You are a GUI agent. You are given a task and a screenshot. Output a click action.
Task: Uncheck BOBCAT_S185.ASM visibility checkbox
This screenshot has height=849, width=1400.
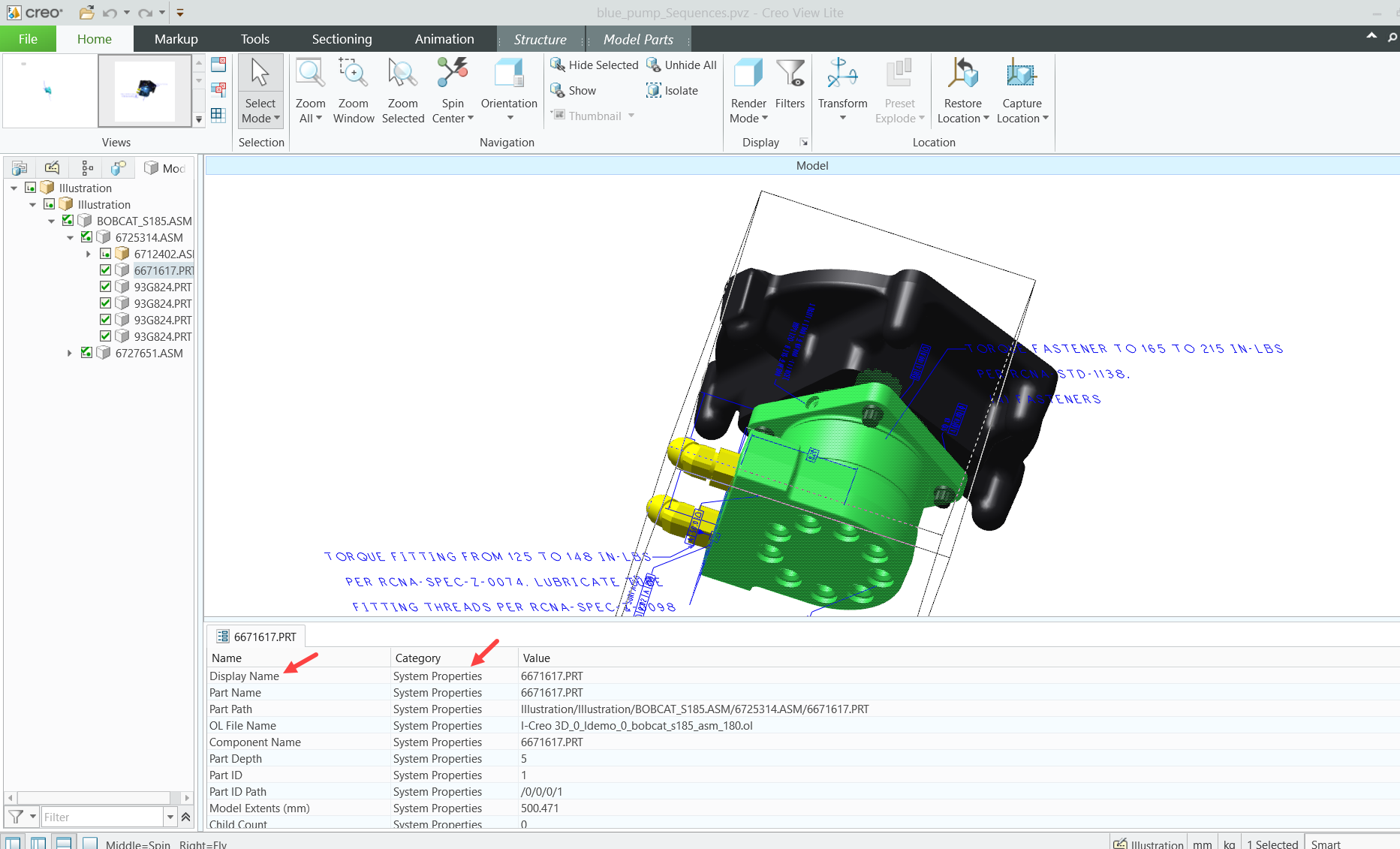coord(68,221)
